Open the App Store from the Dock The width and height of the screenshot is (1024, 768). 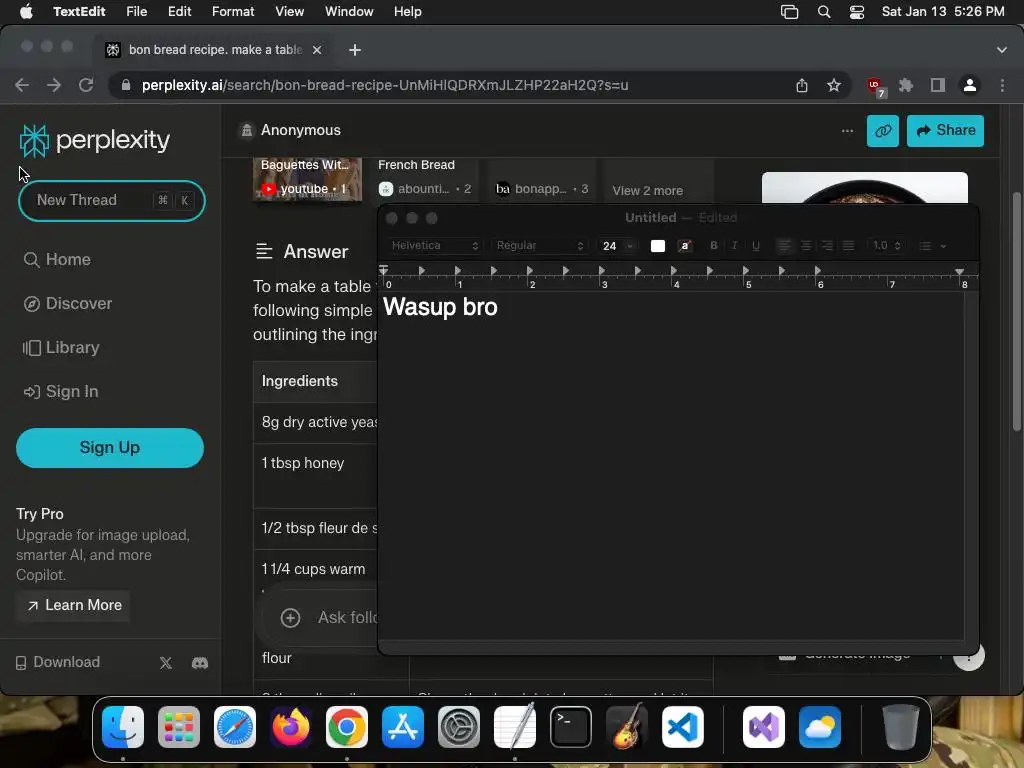click(403, 727)
